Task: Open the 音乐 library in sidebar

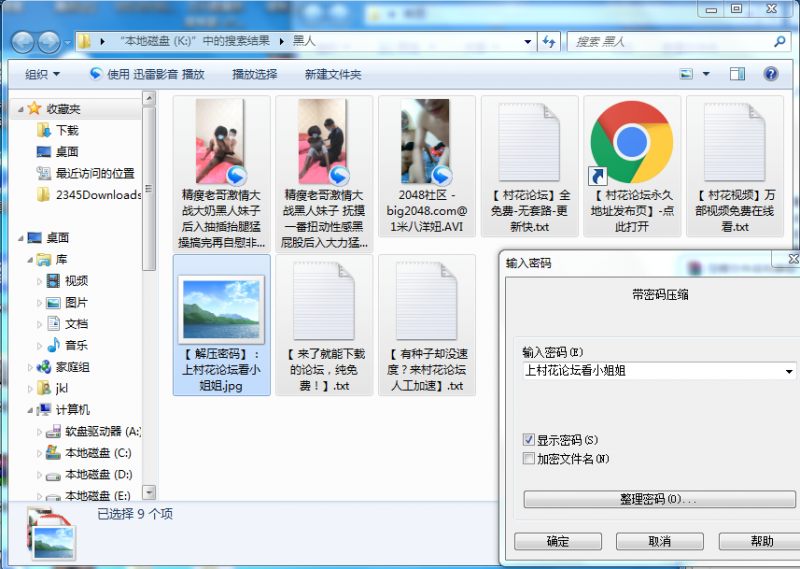Action: tap(76, 345)
